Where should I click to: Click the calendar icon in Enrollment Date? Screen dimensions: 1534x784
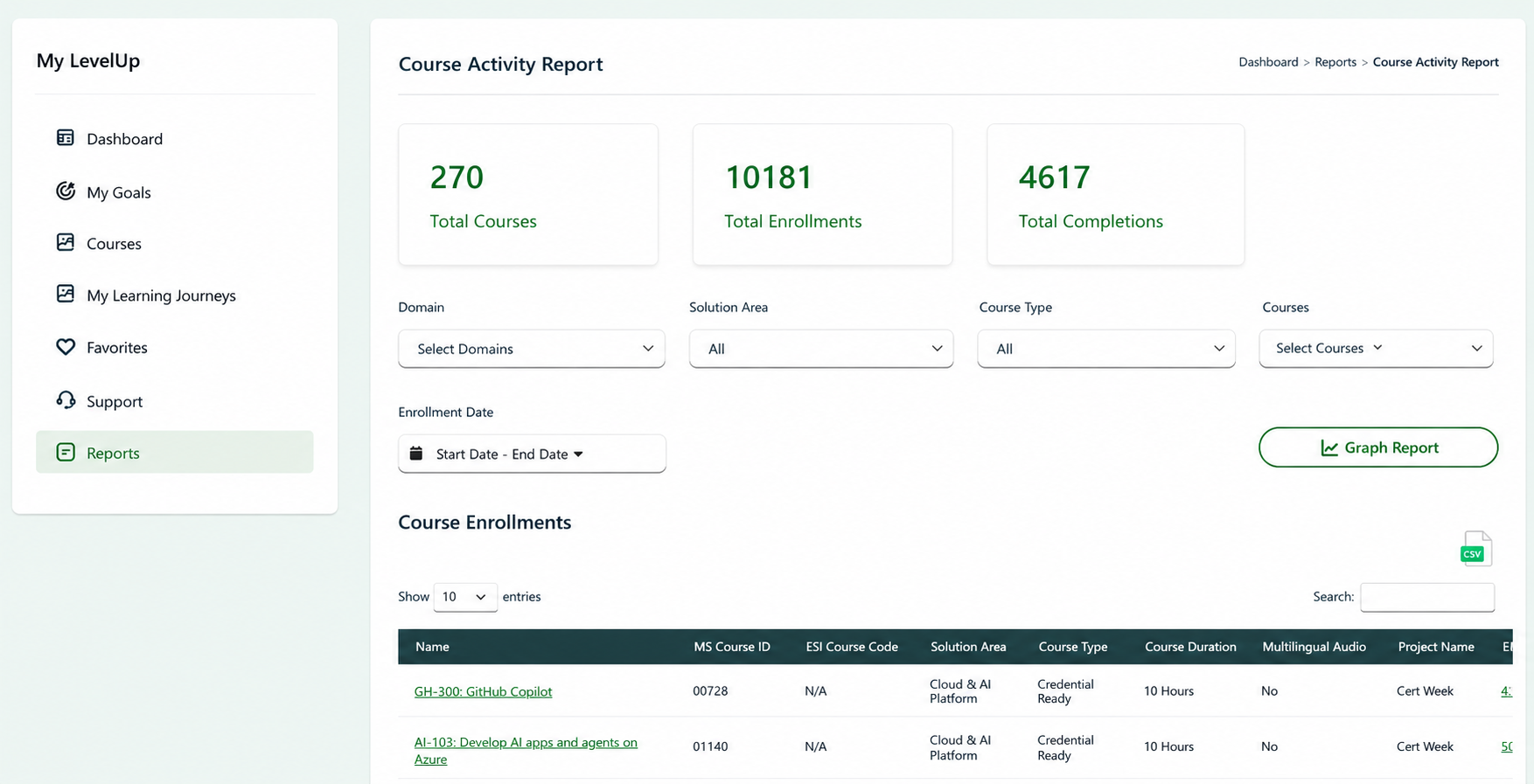(x=416, y=454)
